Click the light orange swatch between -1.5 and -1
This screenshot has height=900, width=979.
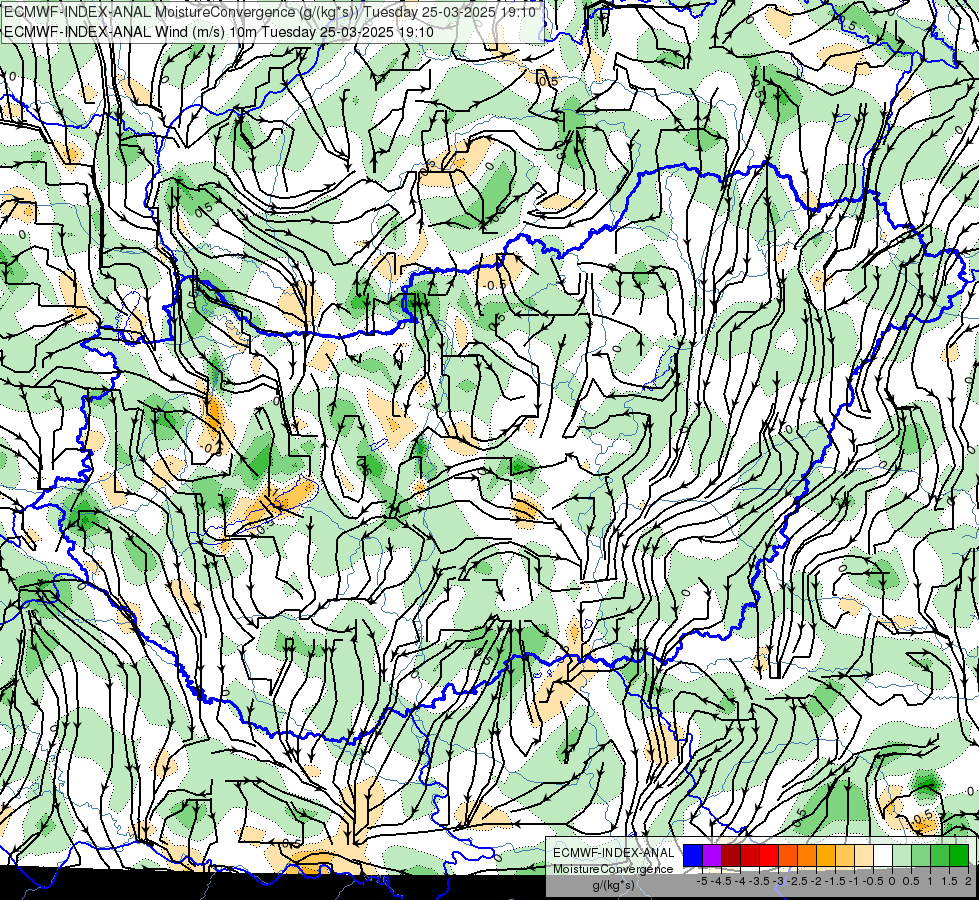845,856
